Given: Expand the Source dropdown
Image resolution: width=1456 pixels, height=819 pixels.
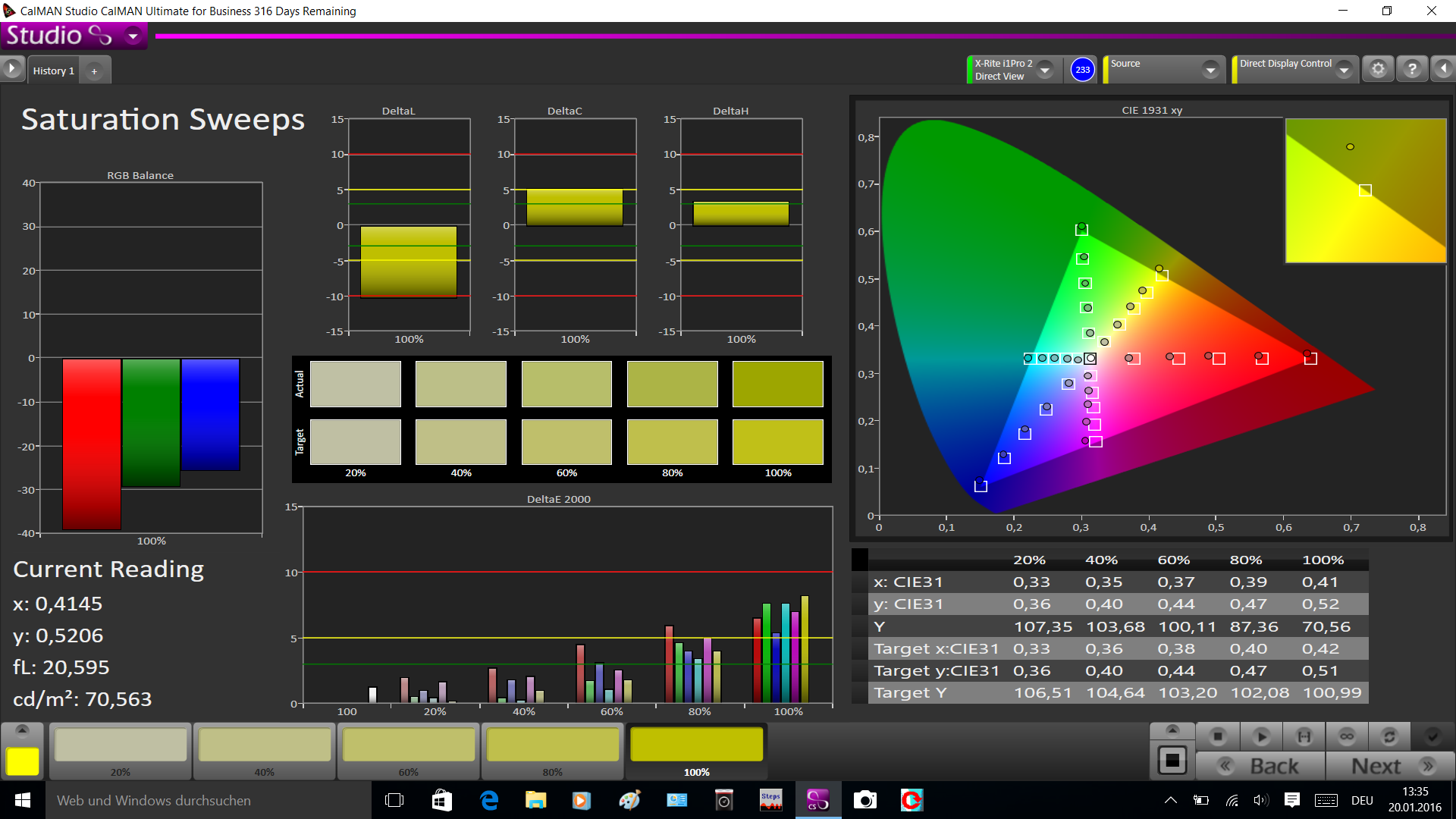Looking at the screenshot, I should 1210,70.
